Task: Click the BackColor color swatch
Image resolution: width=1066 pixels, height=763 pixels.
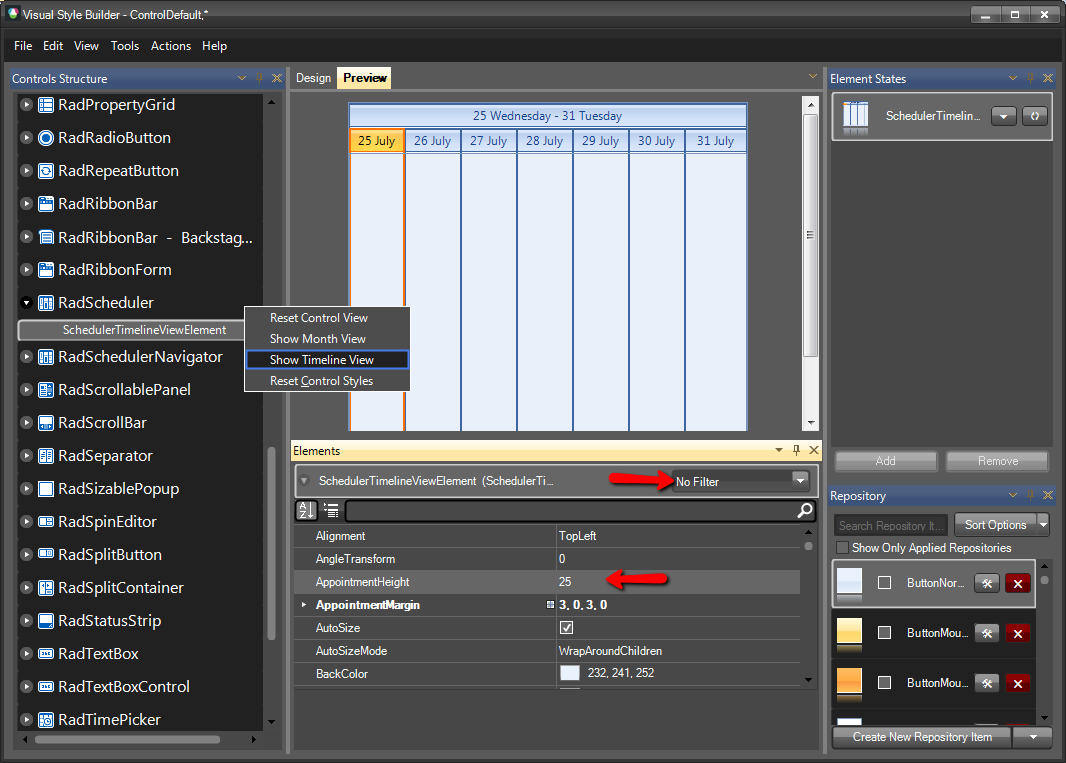Action: coord(569,673)
